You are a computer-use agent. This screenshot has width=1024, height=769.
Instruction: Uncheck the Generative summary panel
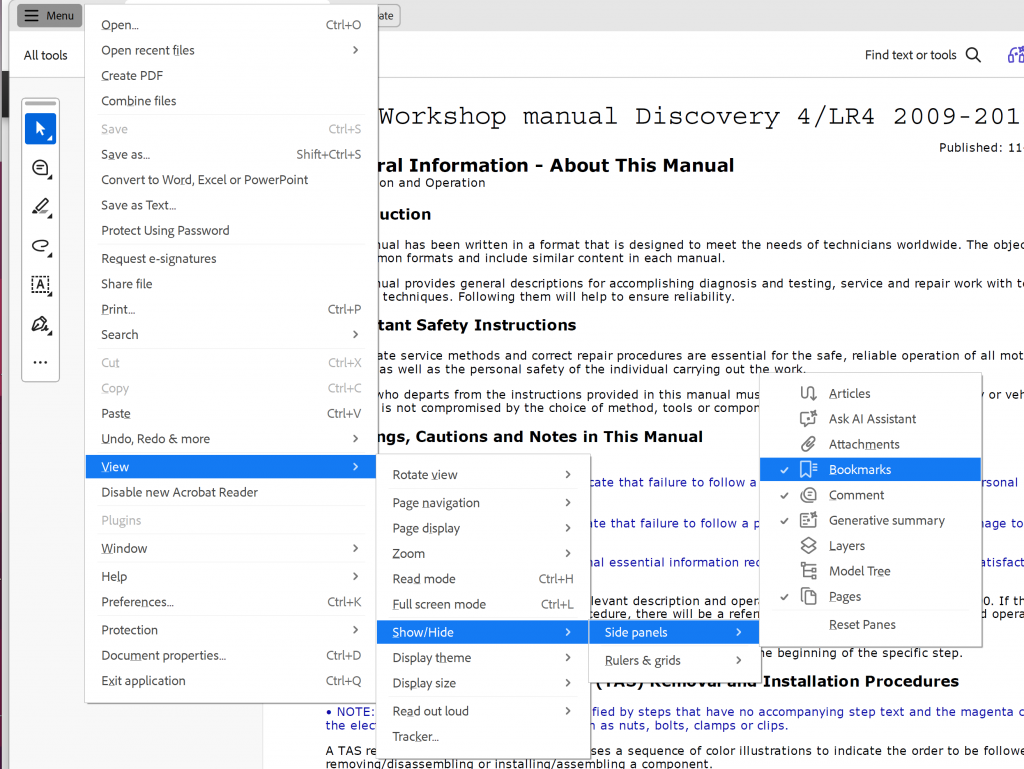tap(870, 520)
